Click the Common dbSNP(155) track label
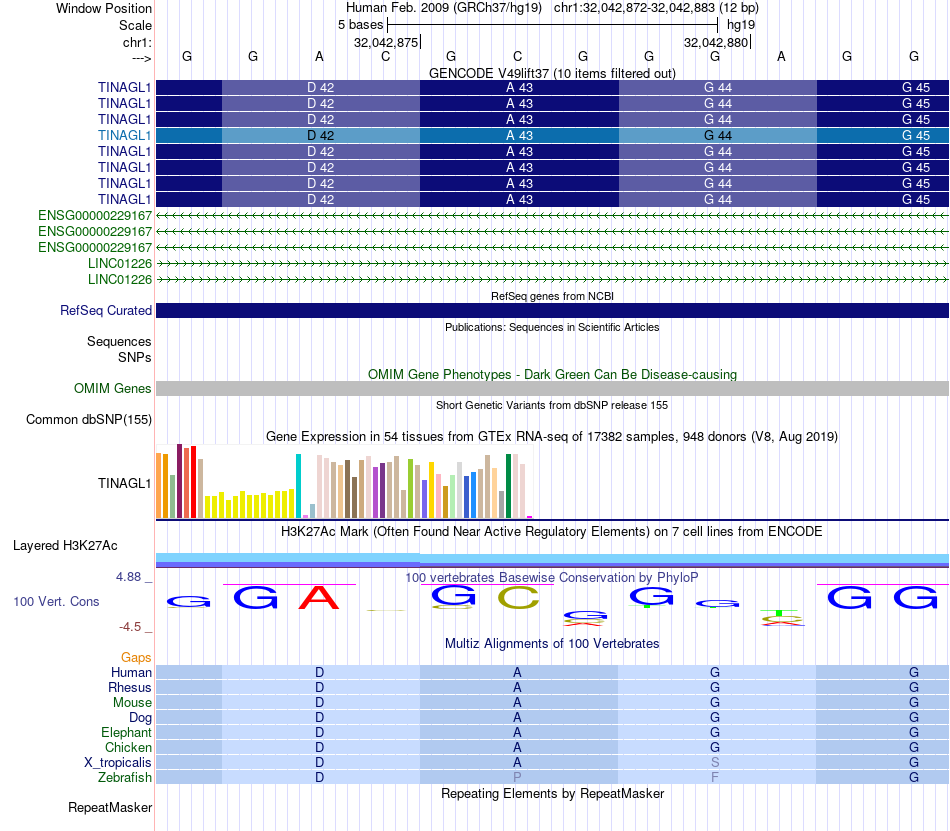 click(88, 420)
